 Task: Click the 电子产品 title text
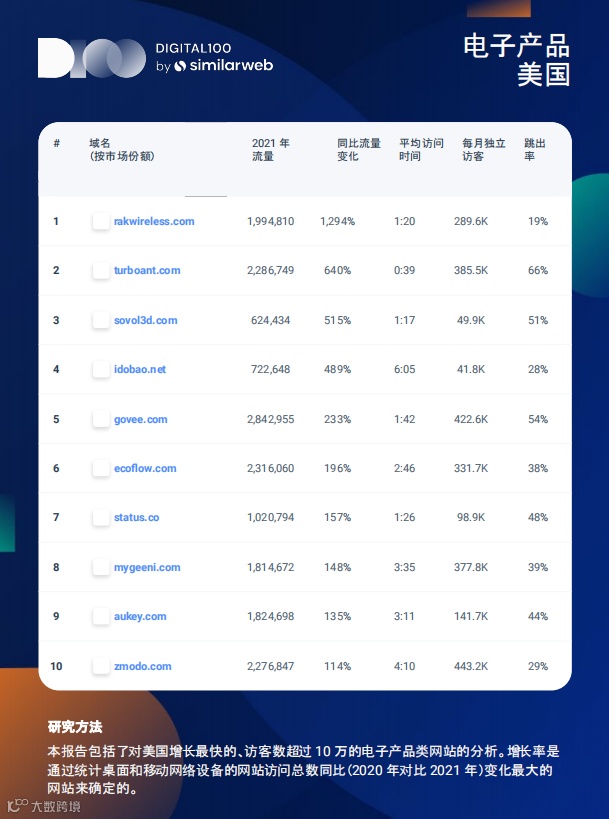(x=517, y=46)
